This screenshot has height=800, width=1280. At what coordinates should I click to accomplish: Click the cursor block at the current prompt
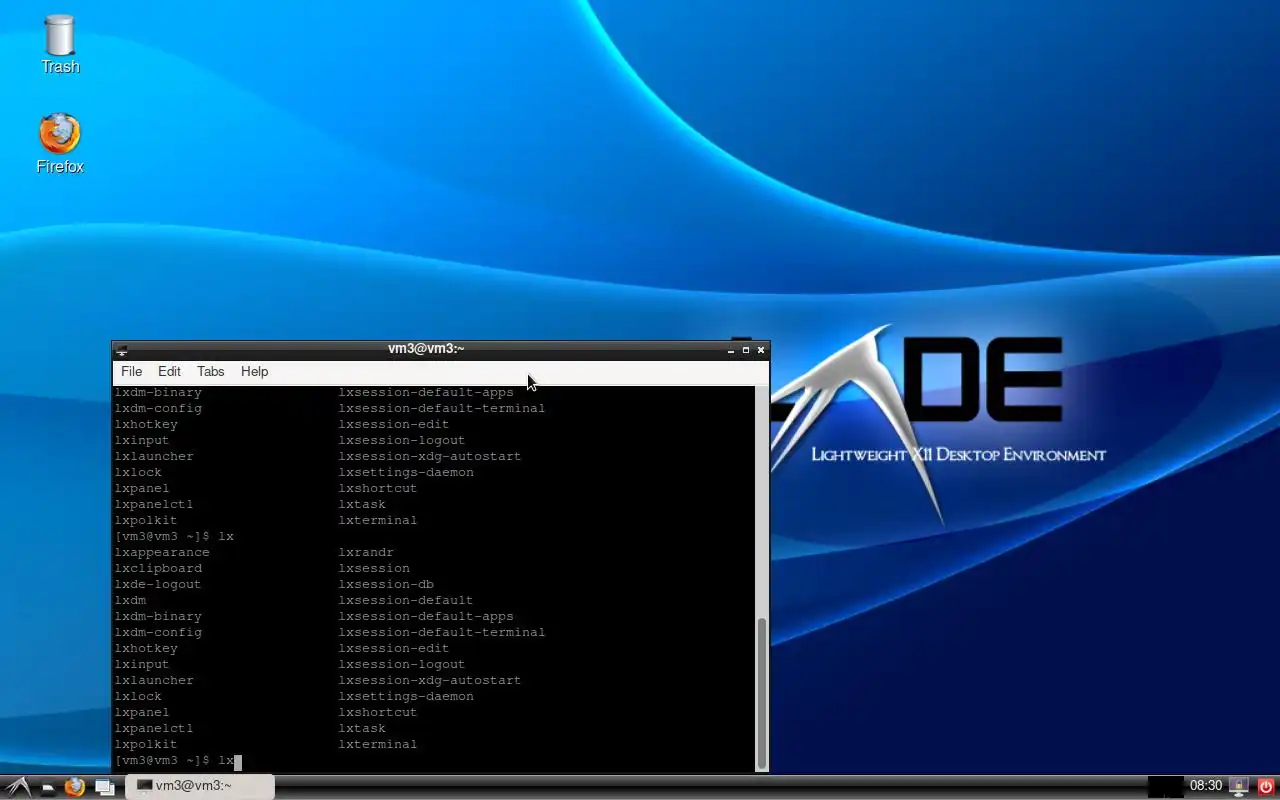pyautogui.click(x=238, y=761)
